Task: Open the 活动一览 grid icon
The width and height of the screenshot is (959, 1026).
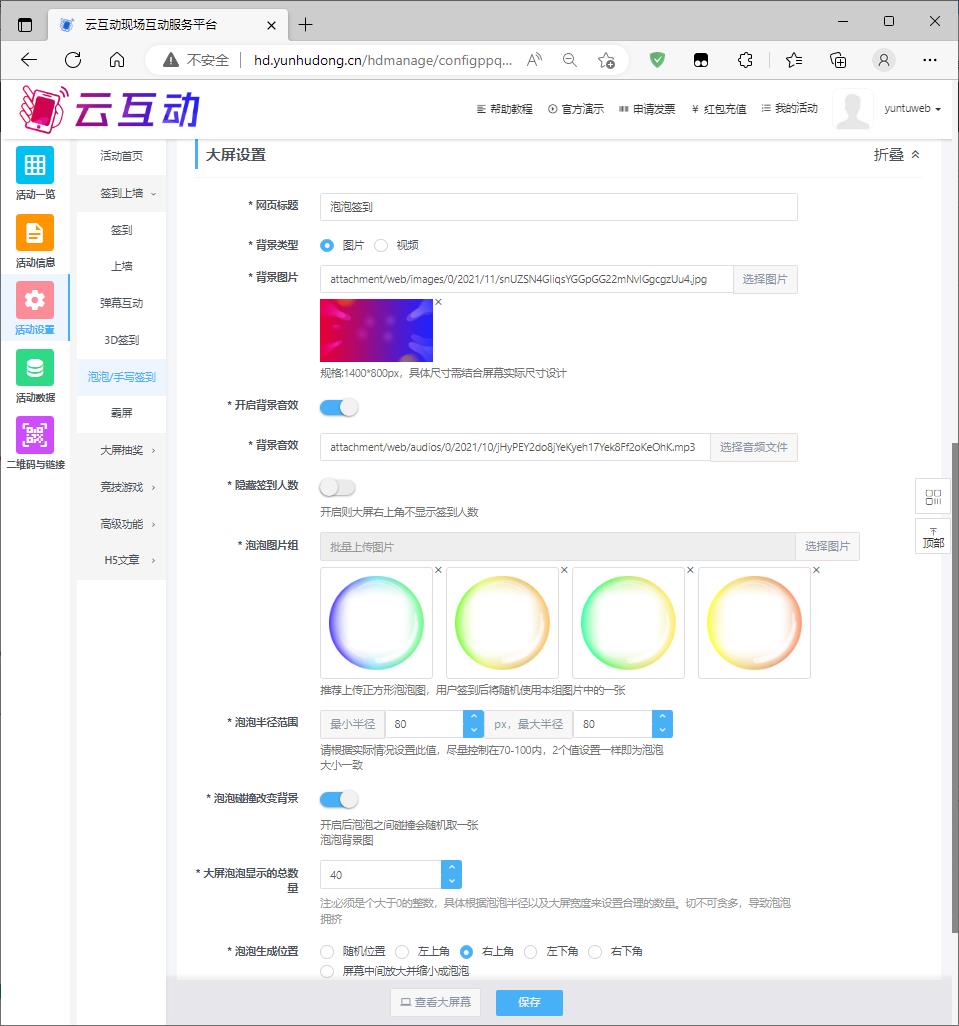Action: pos(35,165)
